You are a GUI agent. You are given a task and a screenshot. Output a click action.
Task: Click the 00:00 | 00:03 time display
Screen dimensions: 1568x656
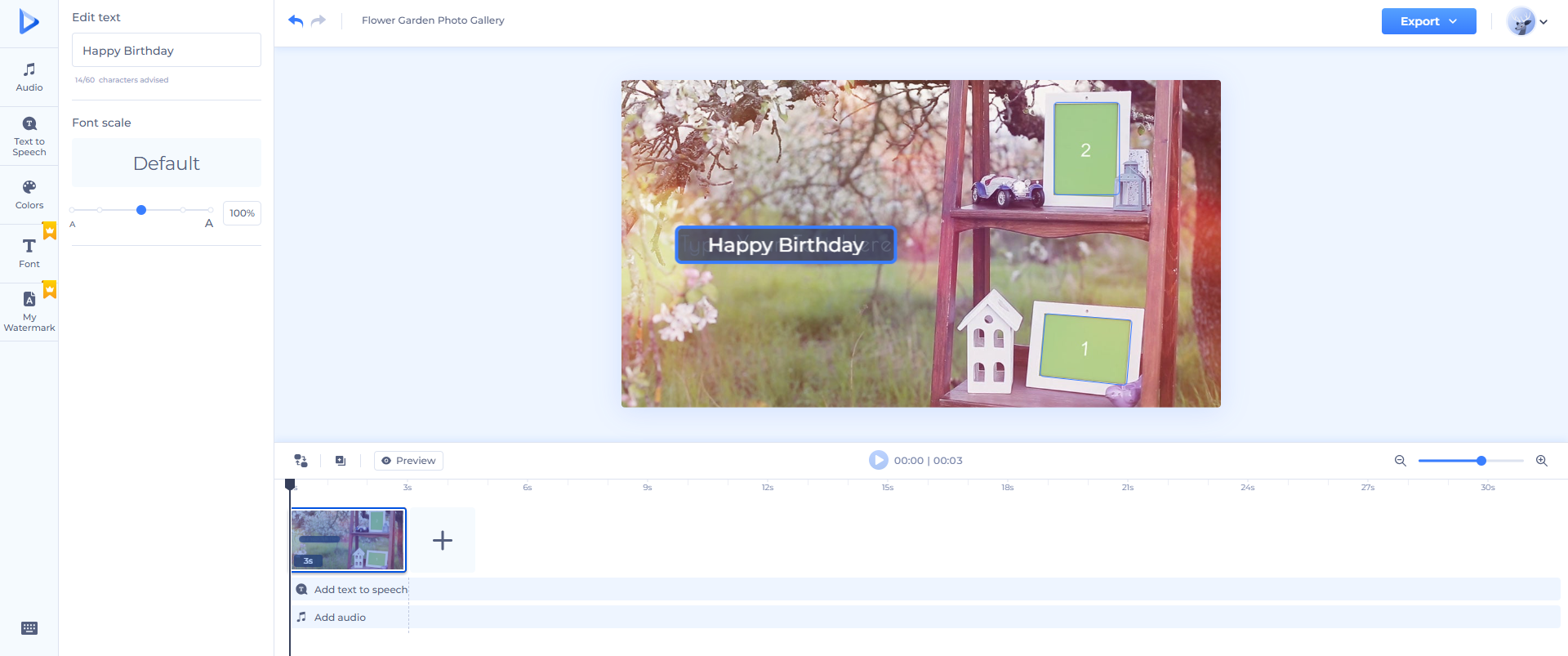coord(929,461)
